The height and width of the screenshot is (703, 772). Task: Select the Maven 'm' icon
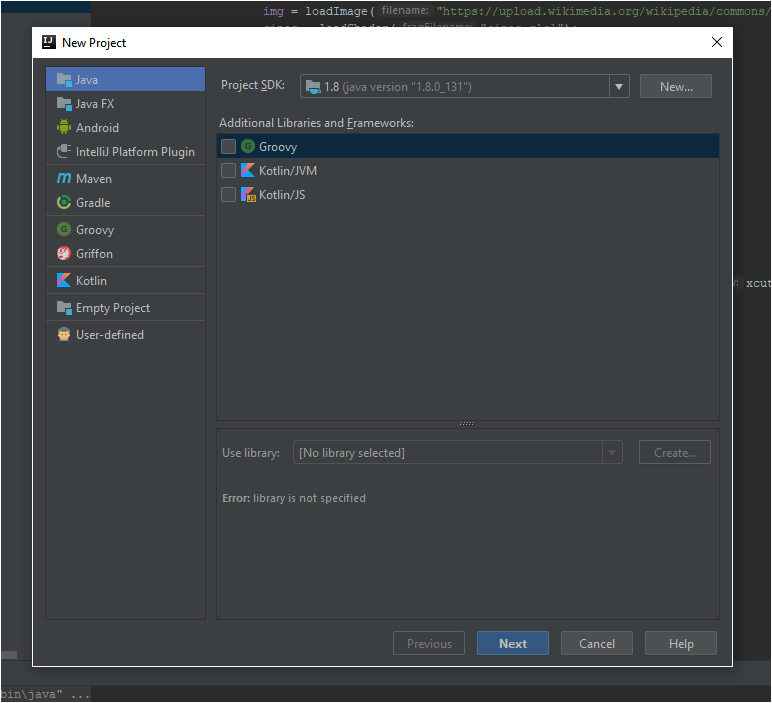64,178
